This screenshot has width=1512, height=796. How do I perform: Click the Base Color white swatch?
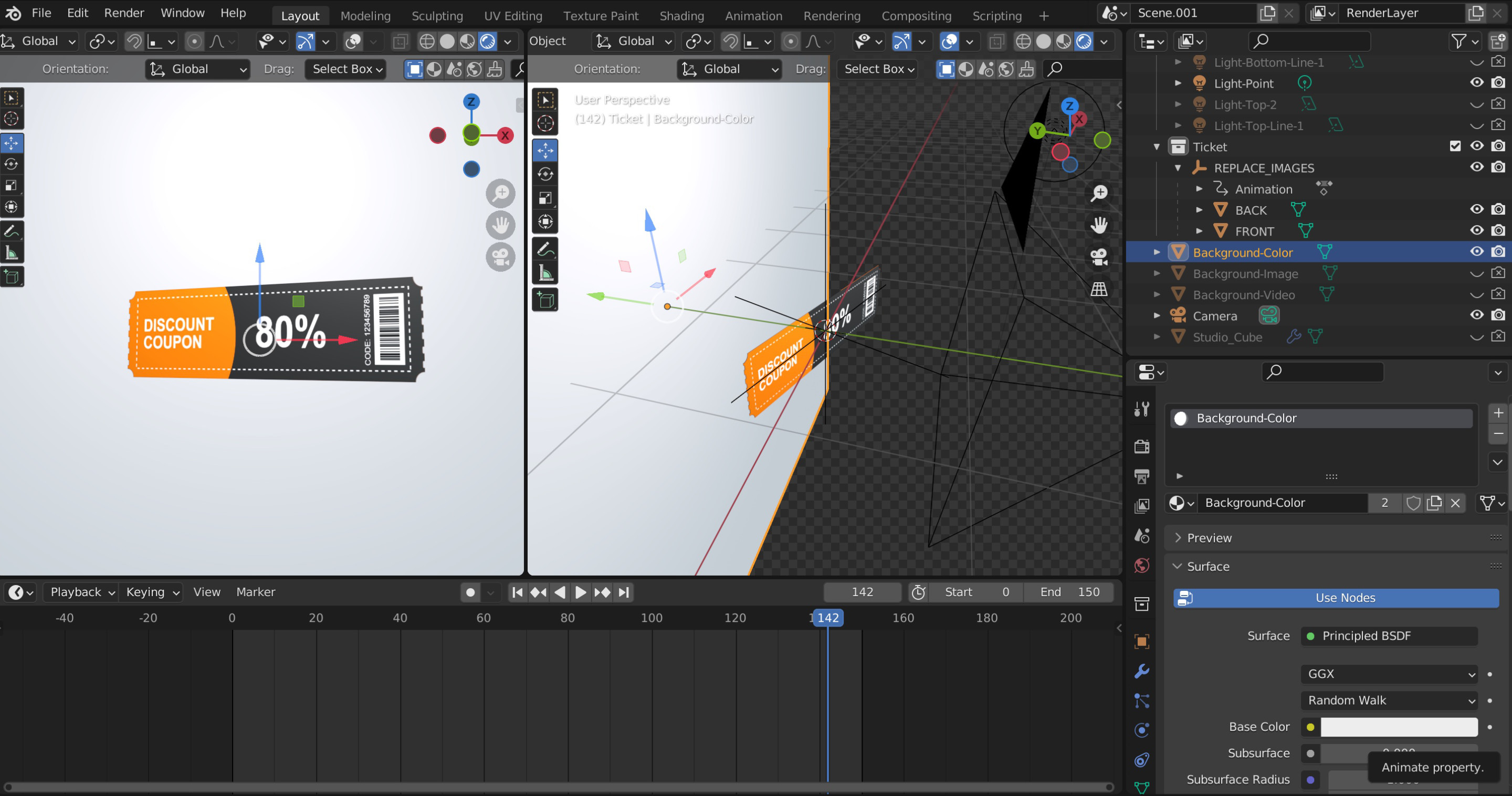pyautogui.click(x=1399, y=727)
